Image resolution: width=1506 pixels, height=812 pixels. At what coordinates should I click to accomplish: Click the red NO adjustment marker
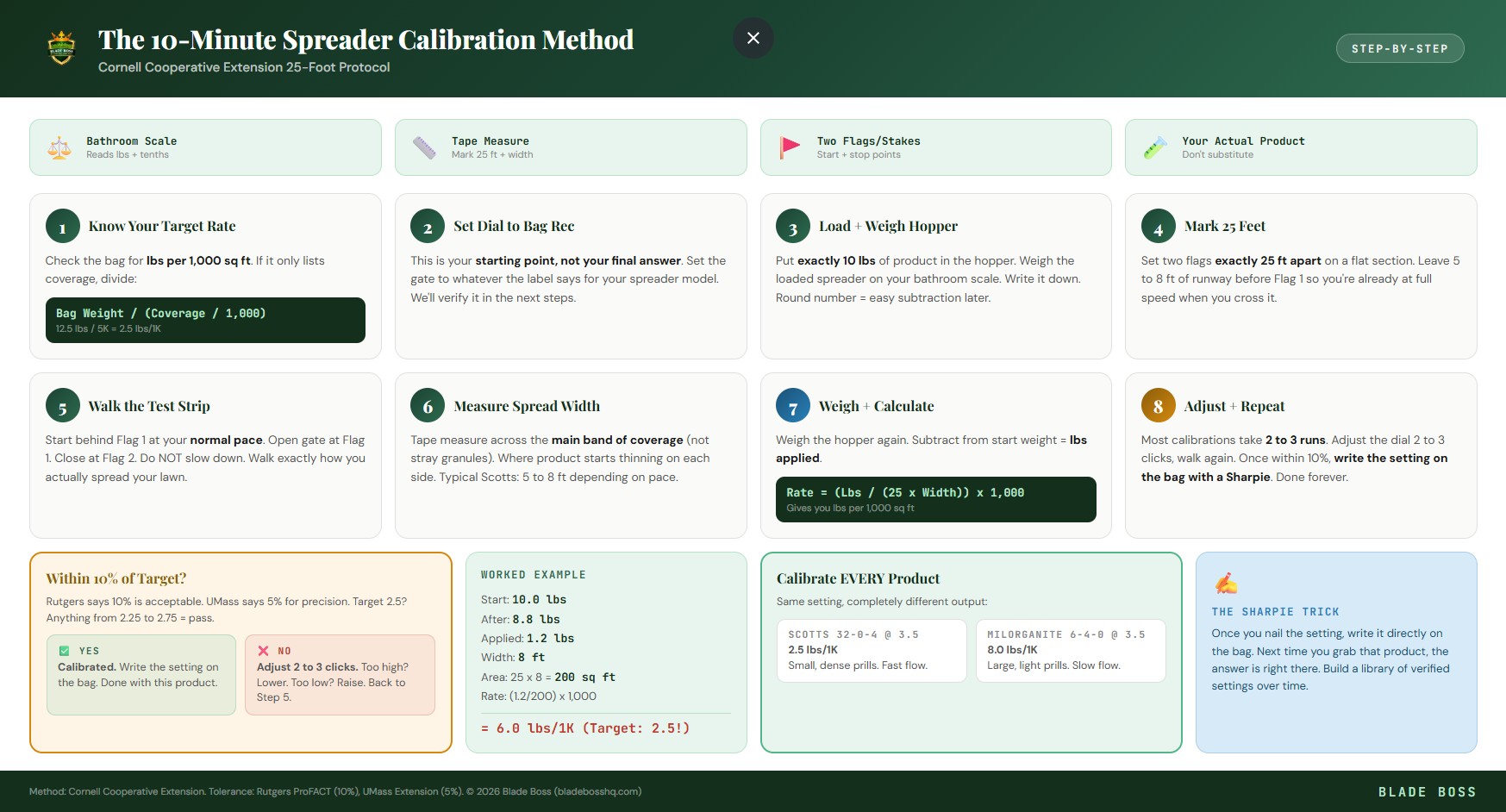(x=264, y=650)
